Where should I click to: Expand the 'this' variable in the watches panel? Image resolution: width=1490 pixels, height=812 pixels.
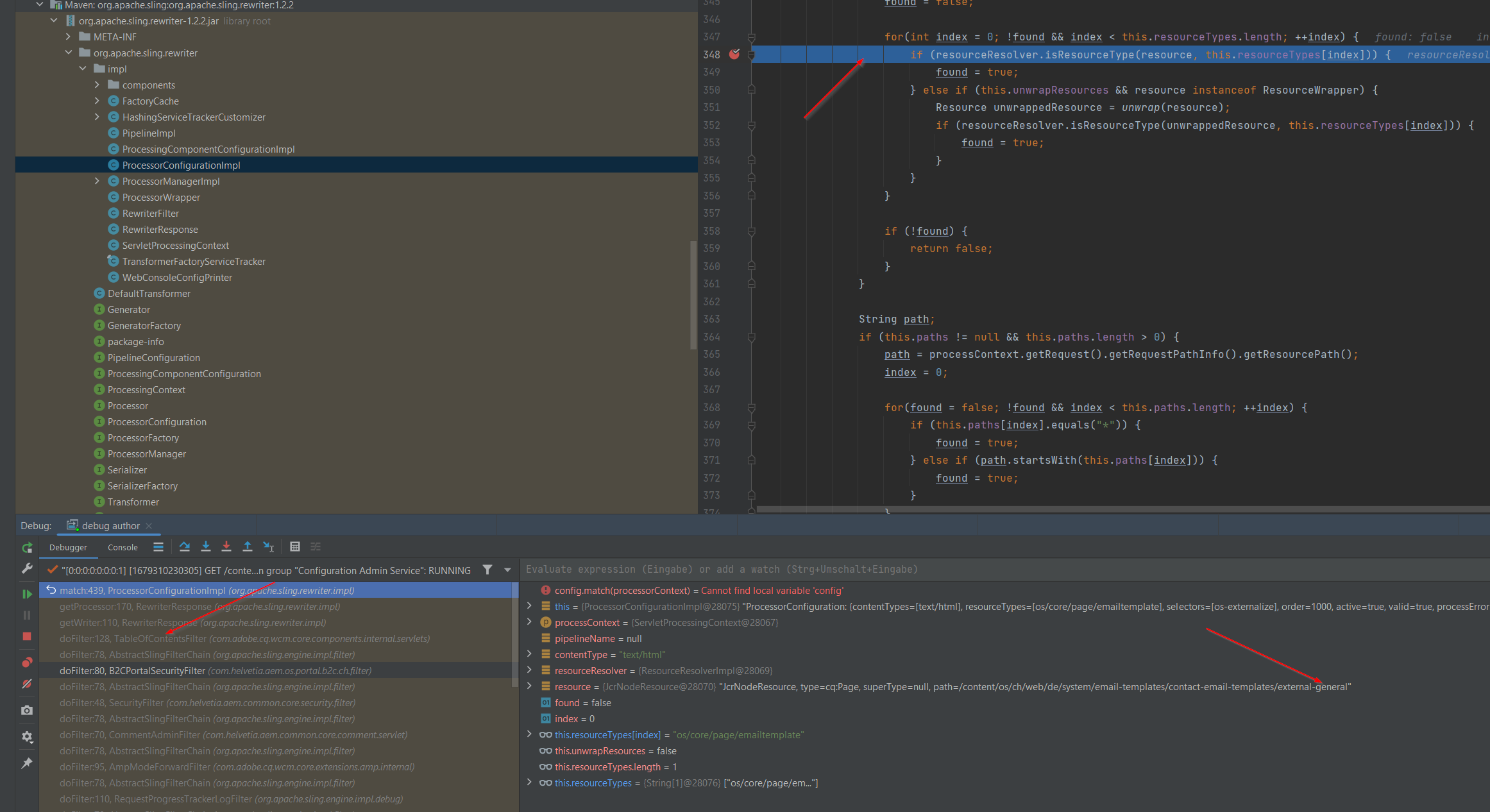click(x=529, y=605)
